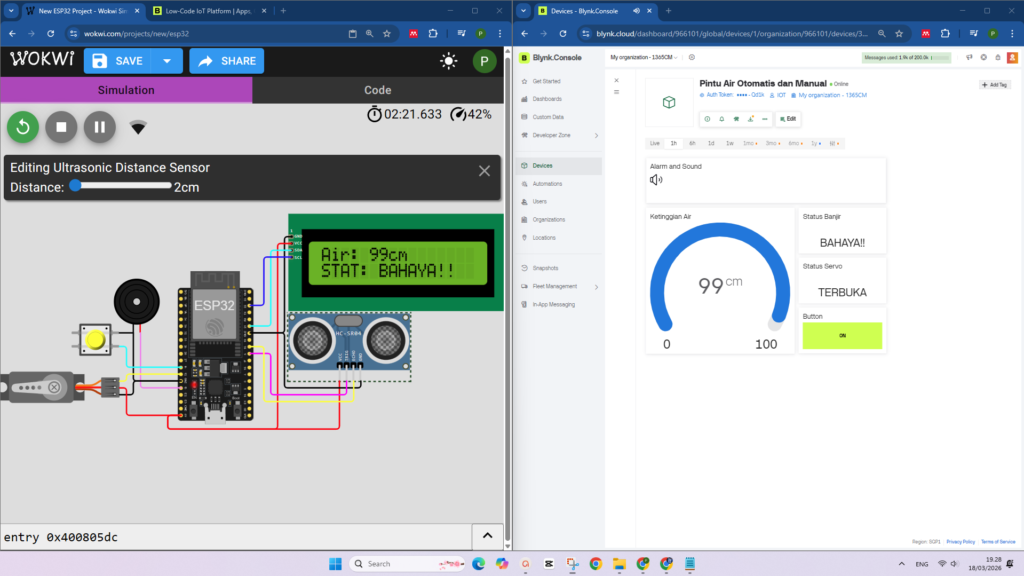This screenshot has height=576, width=1024.
Task: Open the device more actions ellipsis
Action: (765, 119)
